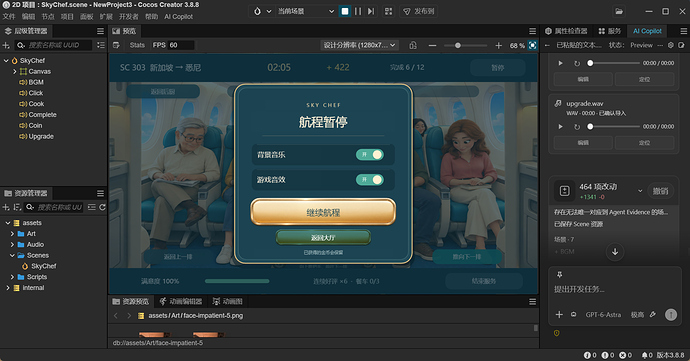Collapse the assets root folder
Screen dimensions: 690x361
[7, 223]
